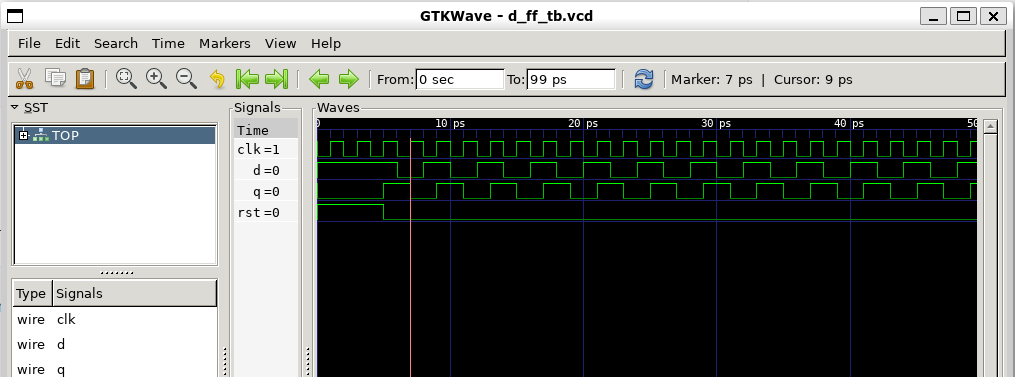Image resolution: width=1015 pixels, height=377 pixels.
Task: Click the Zoom In magnifier icon
Action: (x=156, y=79)
